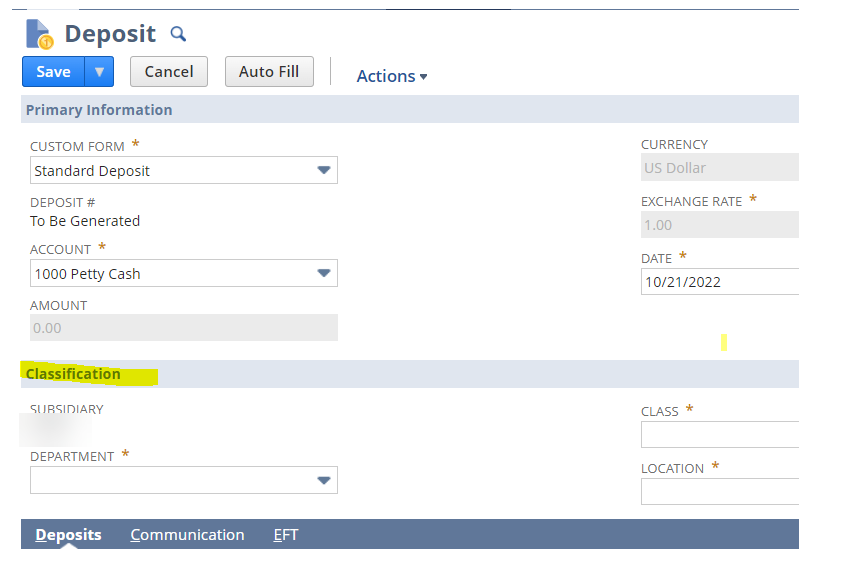The width and height of the screenshot is (854, 566).
Task: Open the EFT tab
Action: coord(286,534)
